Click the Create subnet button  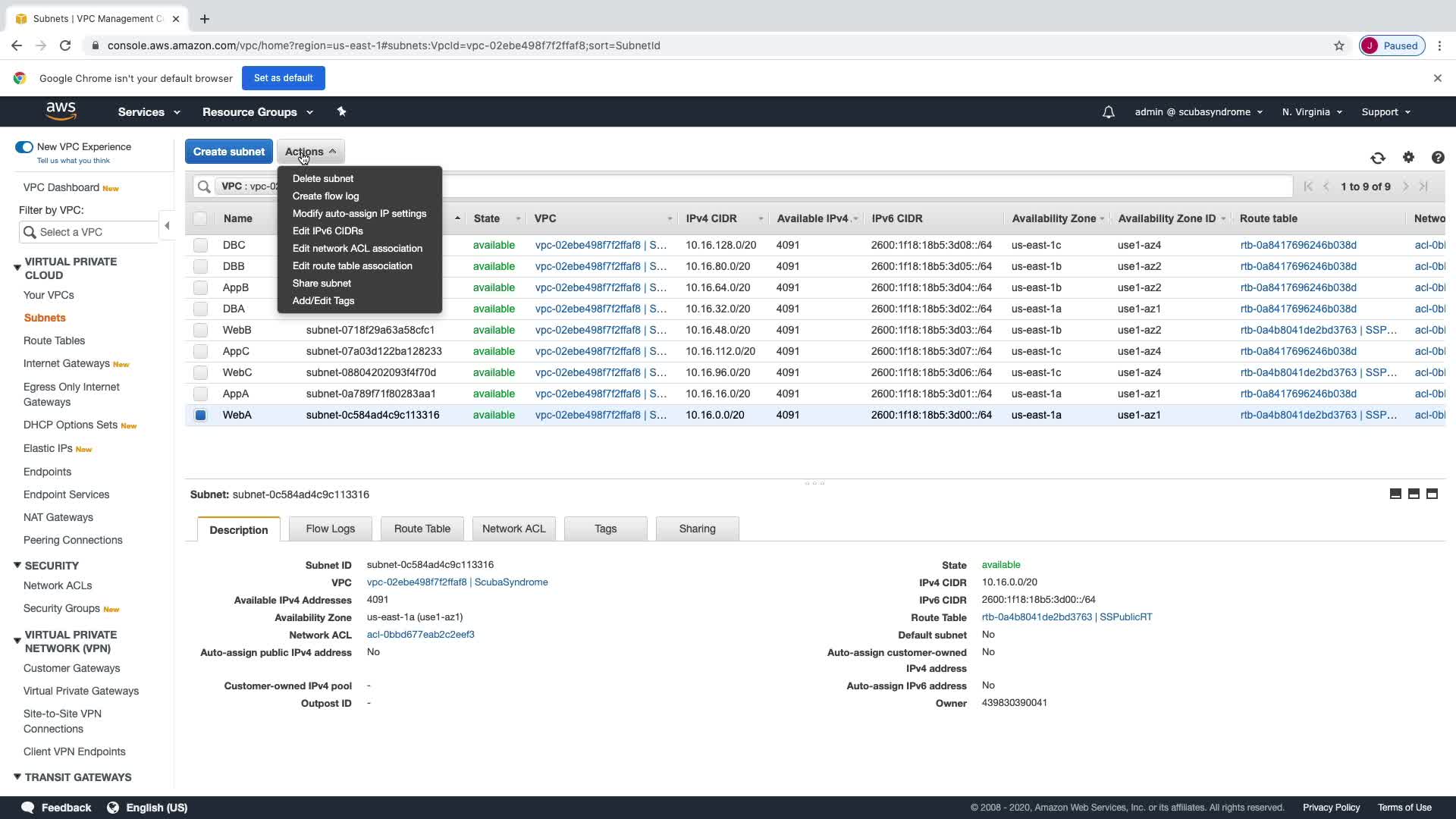point(228,152)
